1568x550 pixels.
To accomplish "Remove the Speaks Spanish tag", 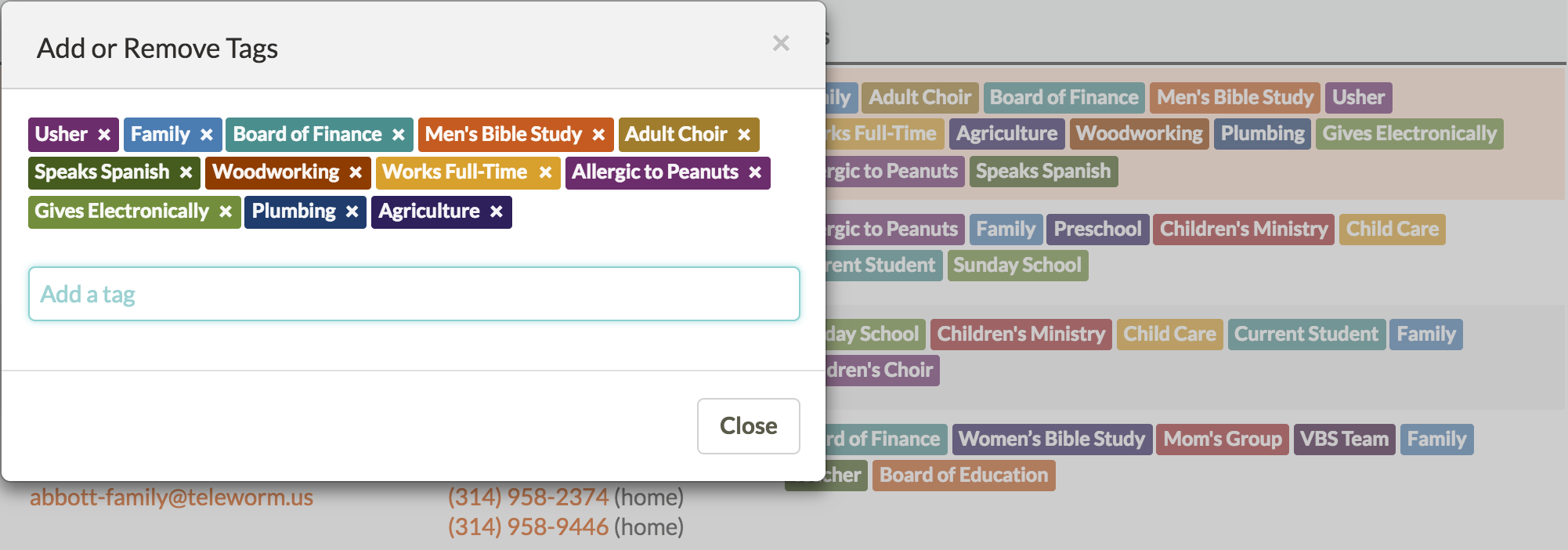I will tap(186, 172).
